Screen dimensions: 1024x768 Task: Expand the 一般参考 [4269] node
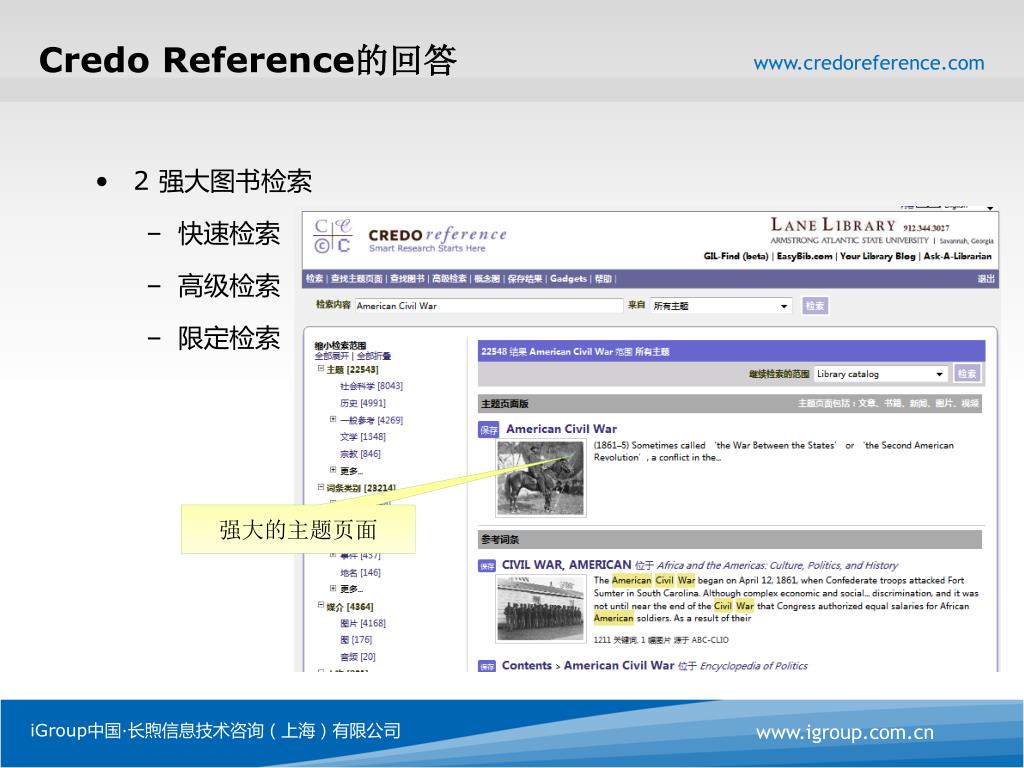point(333,419)
